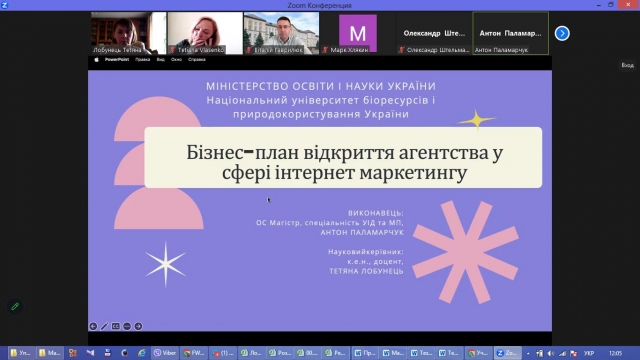Click the green annotation pencil icon
The height and width of the screenshot is (360, 640).
click(15, 307)
